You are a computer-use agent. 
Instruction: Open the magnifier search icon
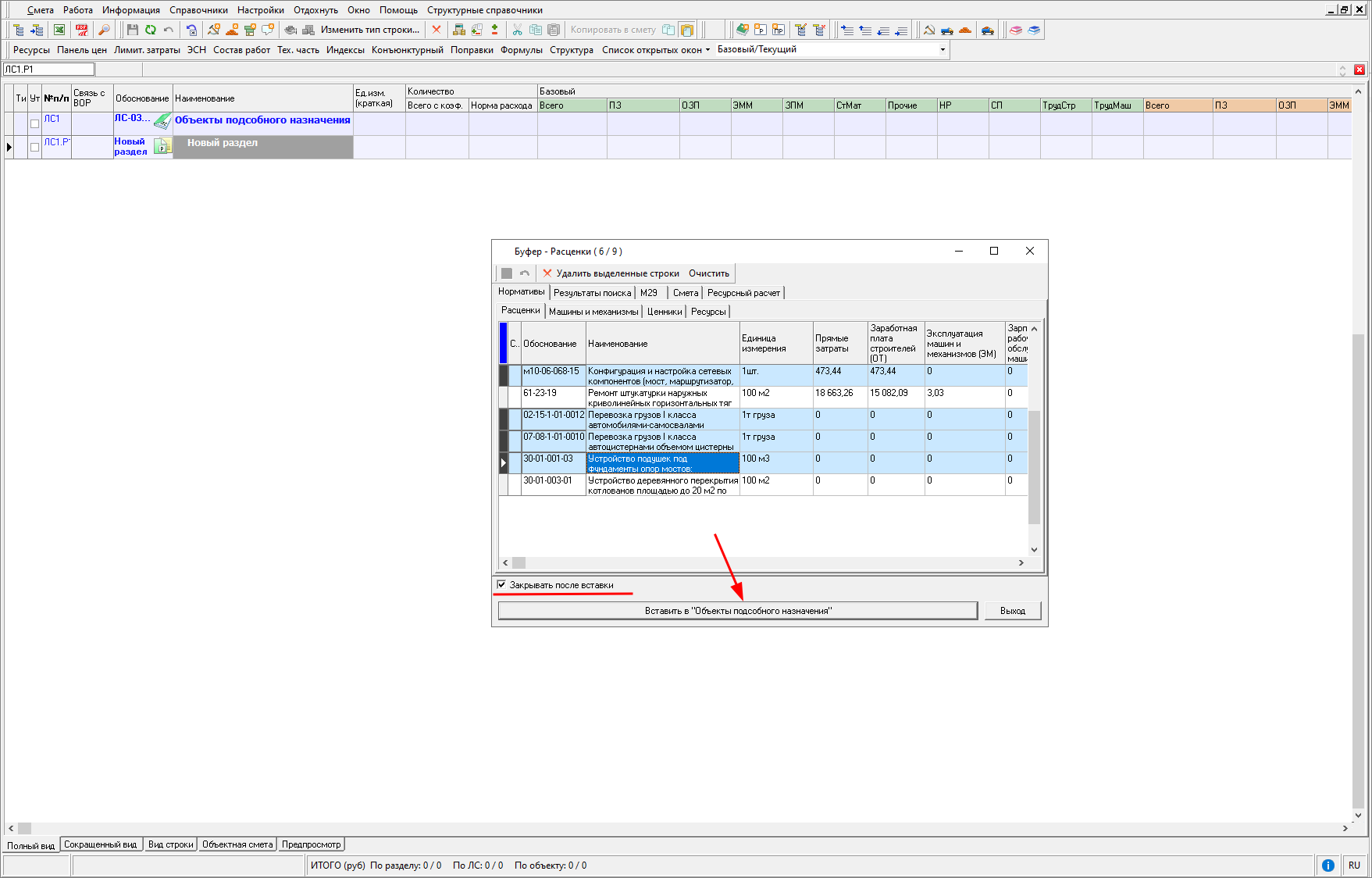[104, 30]
